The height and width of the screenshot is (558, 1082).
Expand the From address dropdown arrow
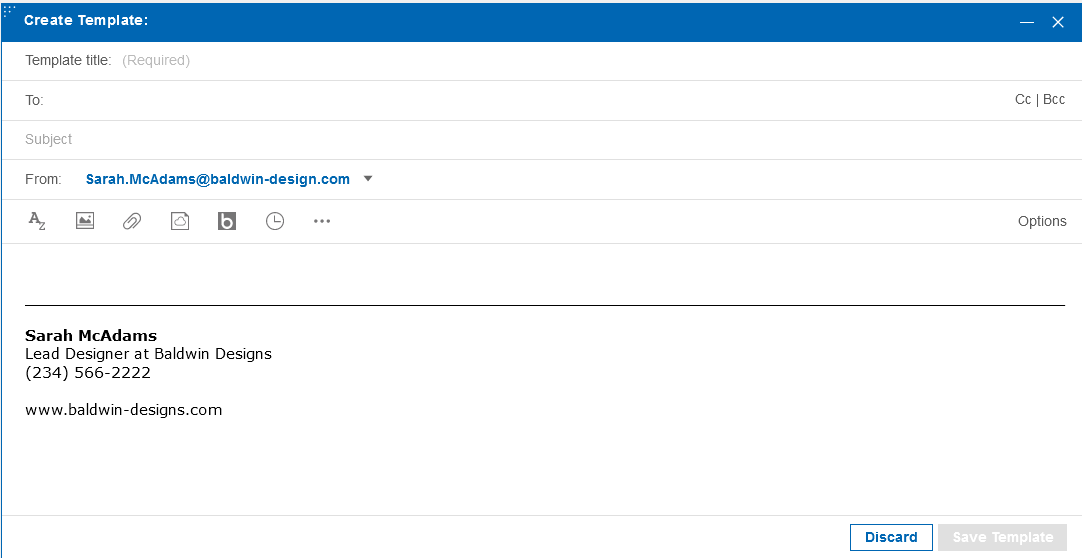[x=368, y=179]
